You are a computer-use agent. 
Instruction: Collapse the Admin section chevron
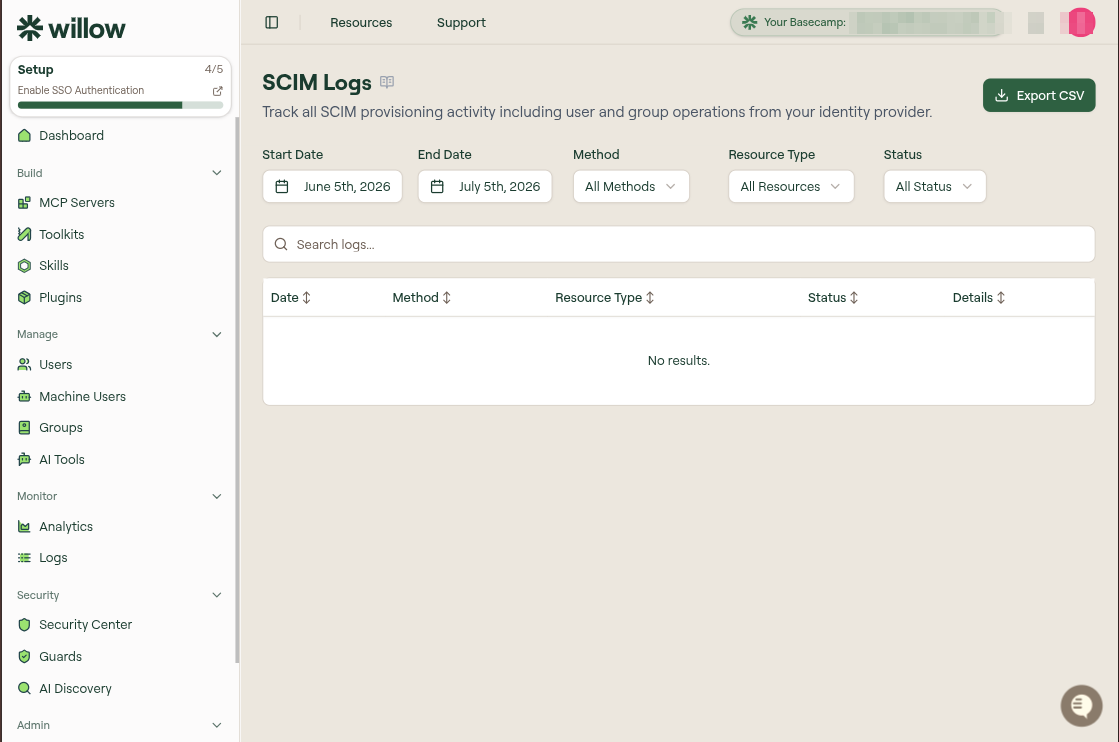[x=217, y=725]
